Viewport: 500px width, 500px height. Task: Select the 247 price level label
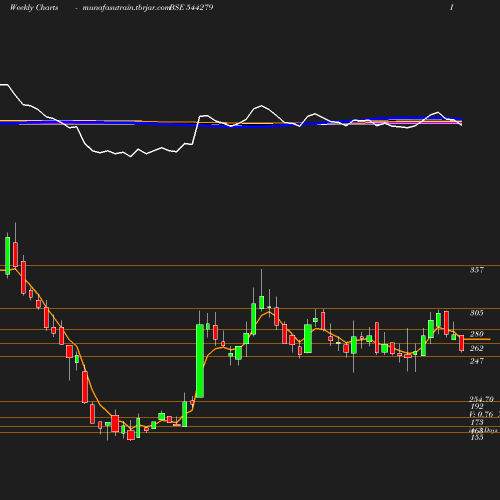(x=477, y=361)
